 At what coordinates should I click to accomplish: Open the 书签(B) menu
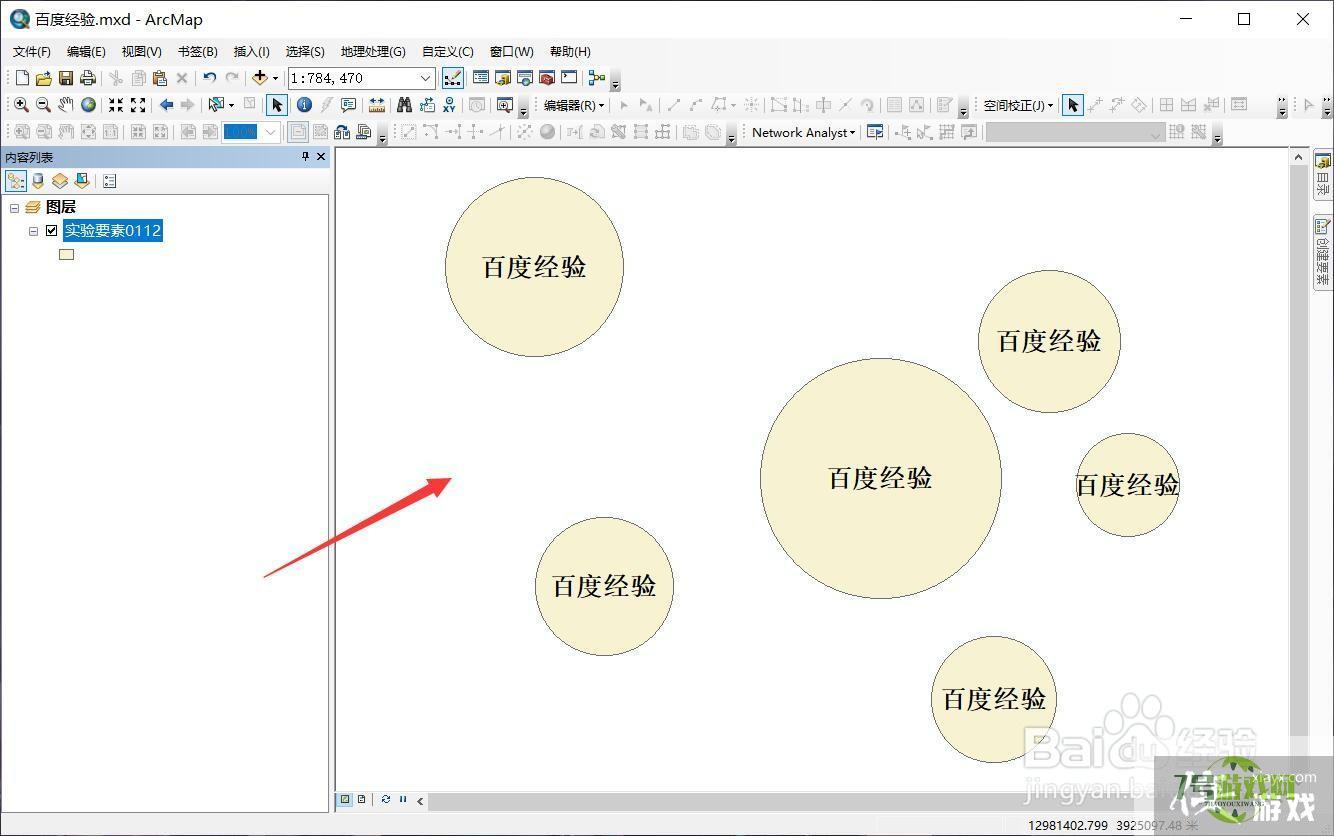(x=197, y=51)
